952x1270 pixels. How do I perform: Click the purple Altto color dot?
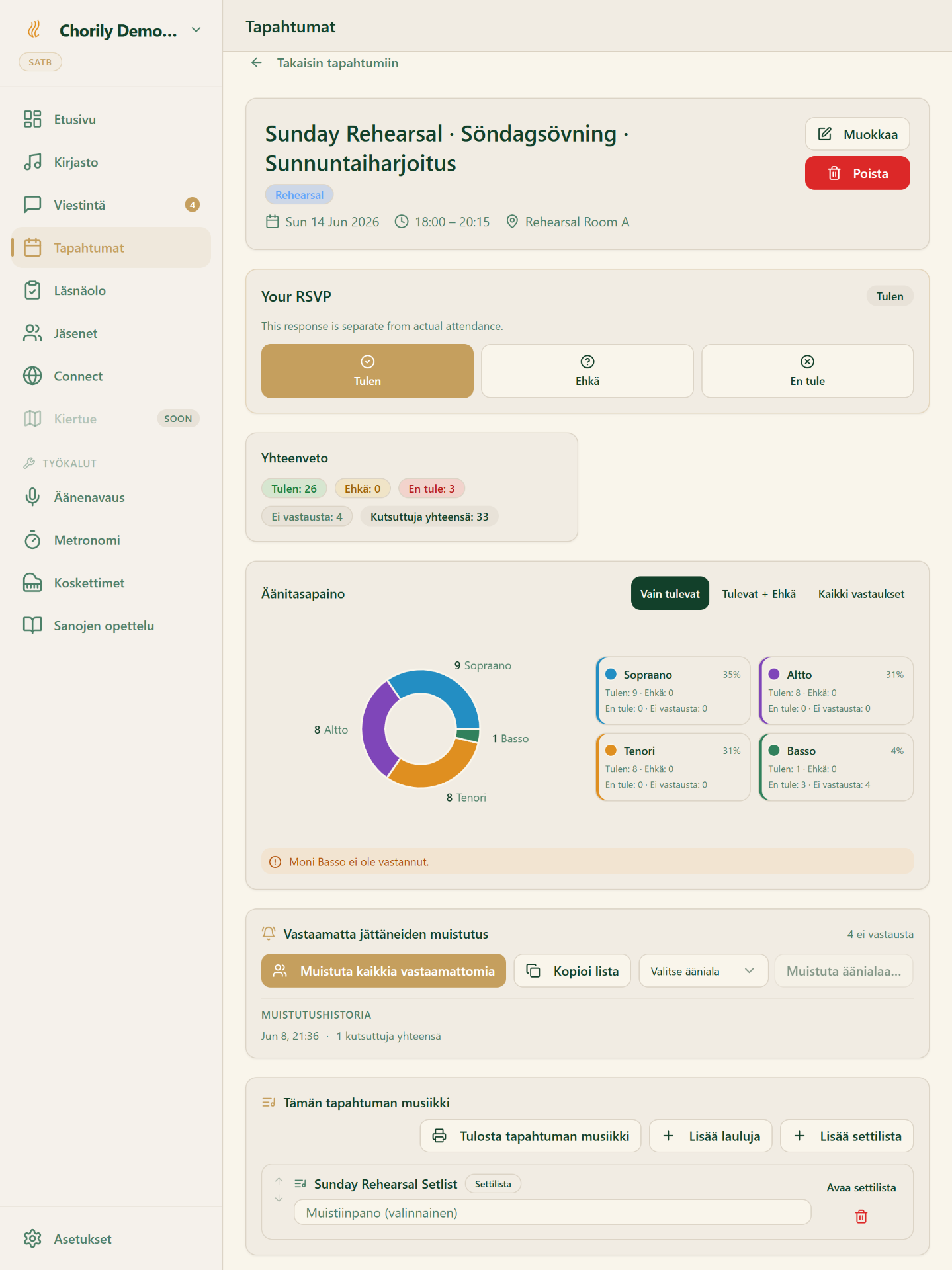[x=774, y=674]
